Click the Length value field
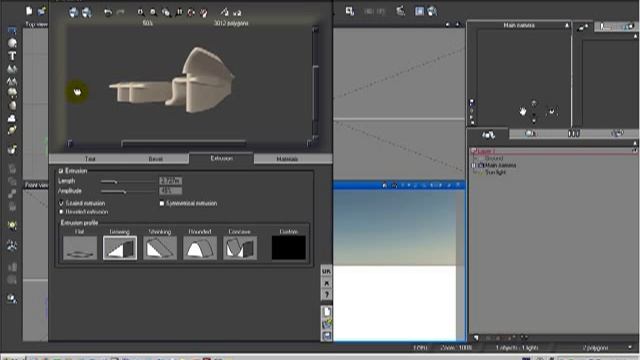The height and width of the screenshot is (360, 640). click(x=170, y=181)
